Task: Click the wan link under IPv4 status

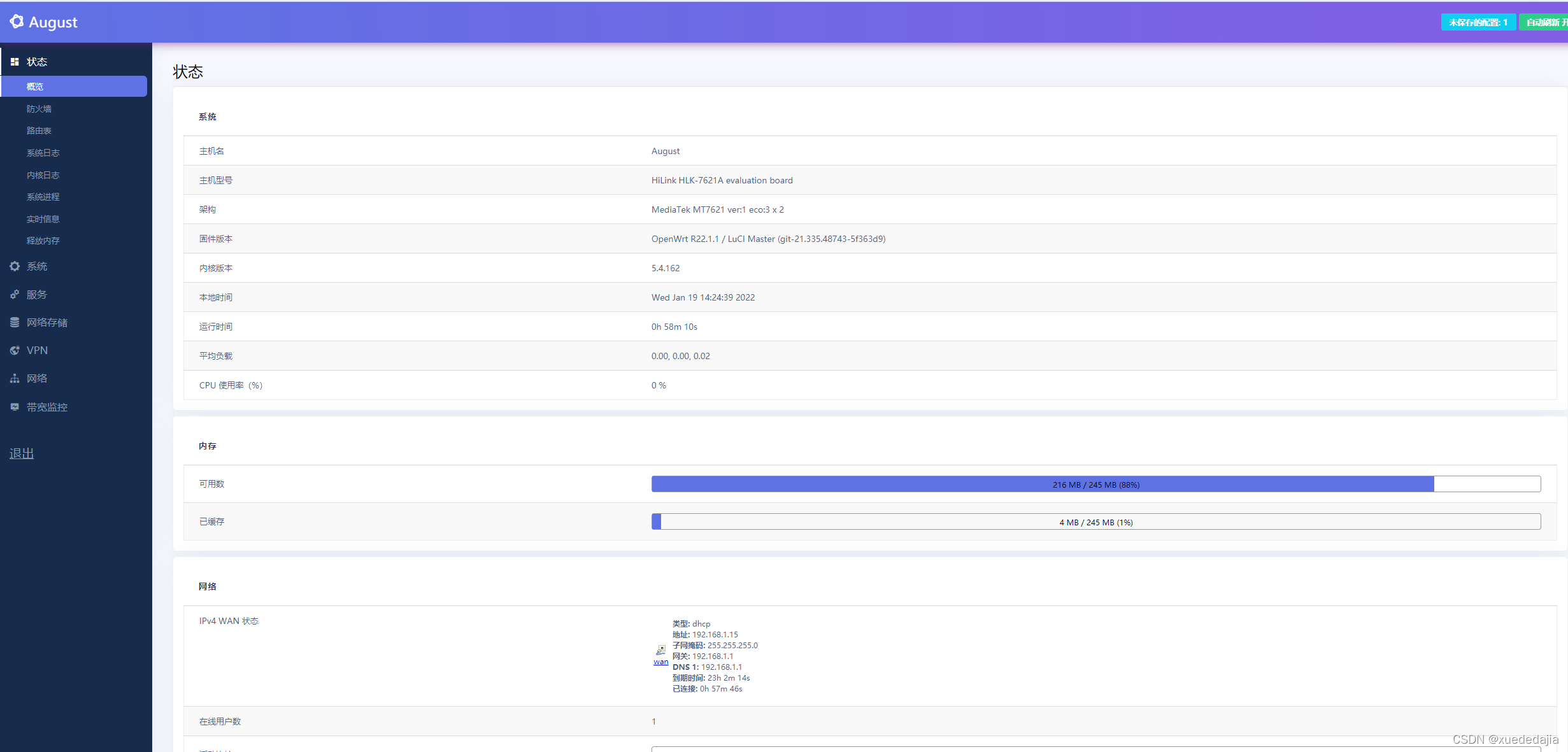Action: (x=660, y=662)
